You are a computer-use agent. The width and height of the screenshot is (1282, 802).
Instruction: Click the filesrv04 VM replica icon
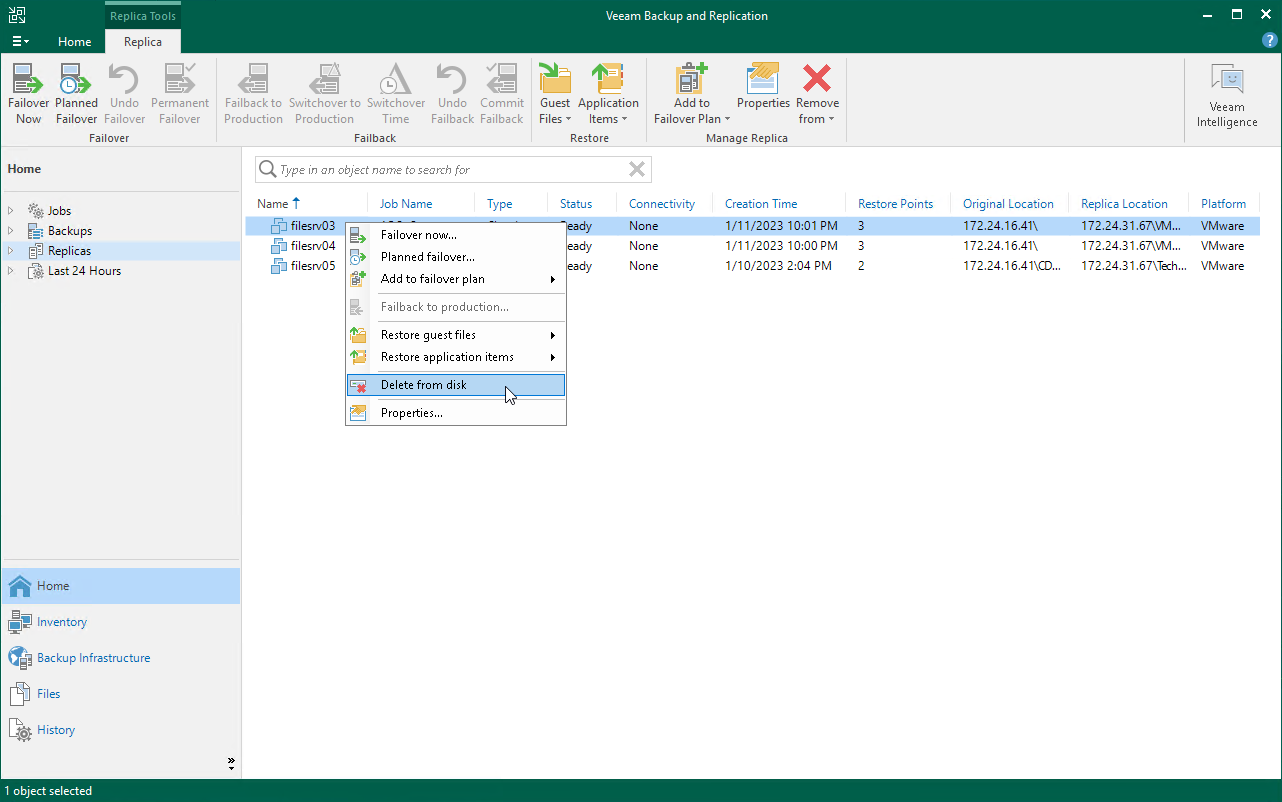[x=279, y=246]
